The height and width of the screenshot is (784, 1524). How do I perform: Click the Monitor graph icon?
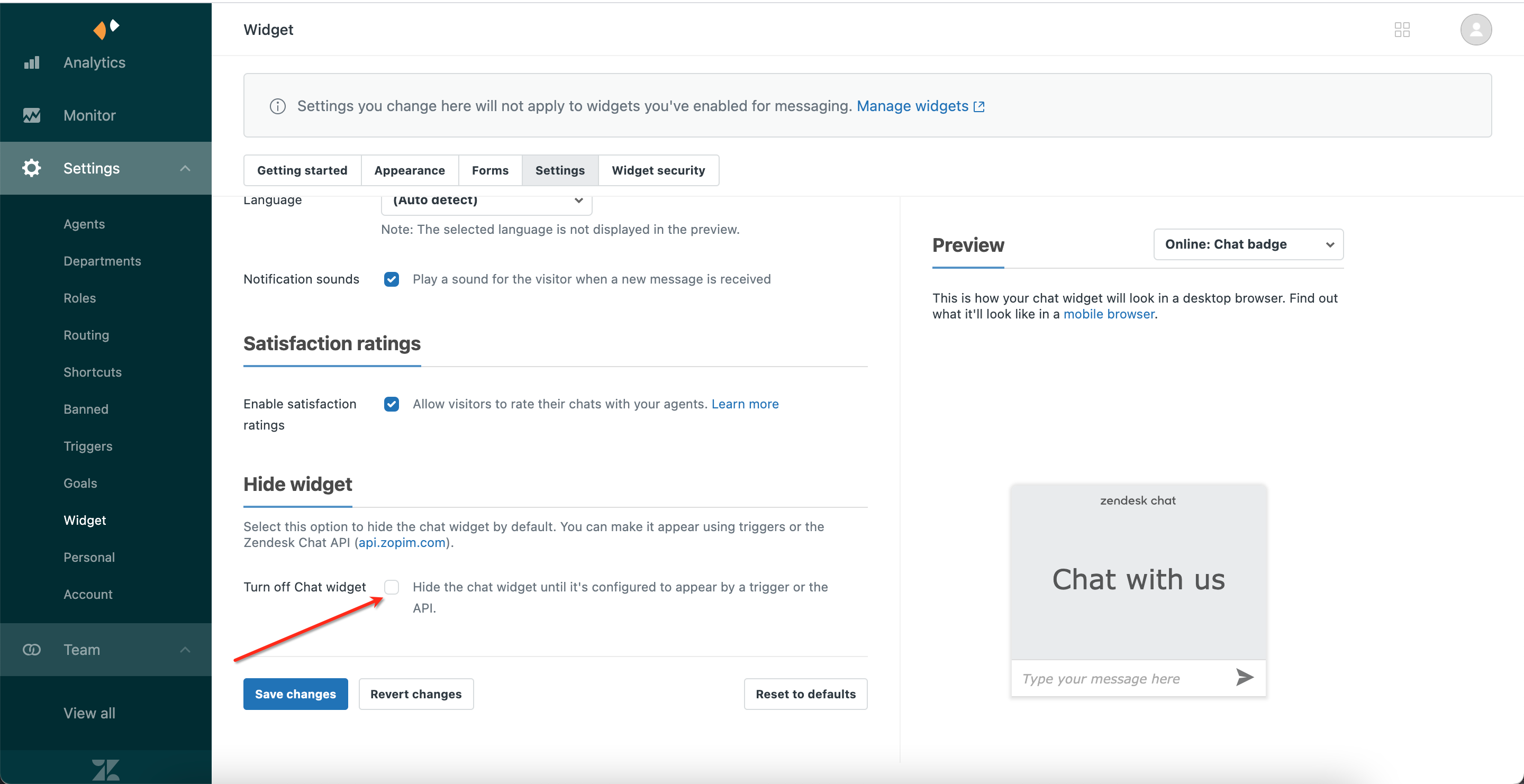tap(32, 115)
